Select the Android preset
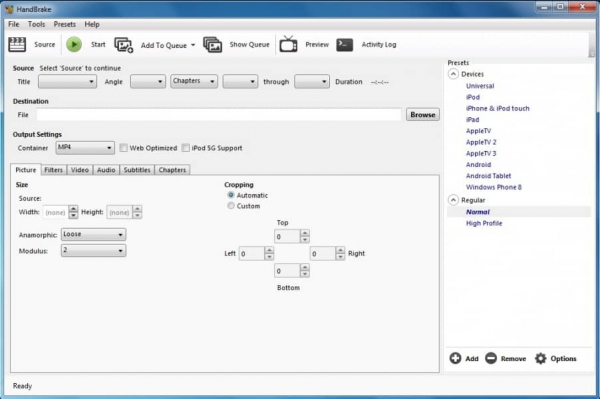The width and height of the screenshot is (600, 399). tap(478, 164)
